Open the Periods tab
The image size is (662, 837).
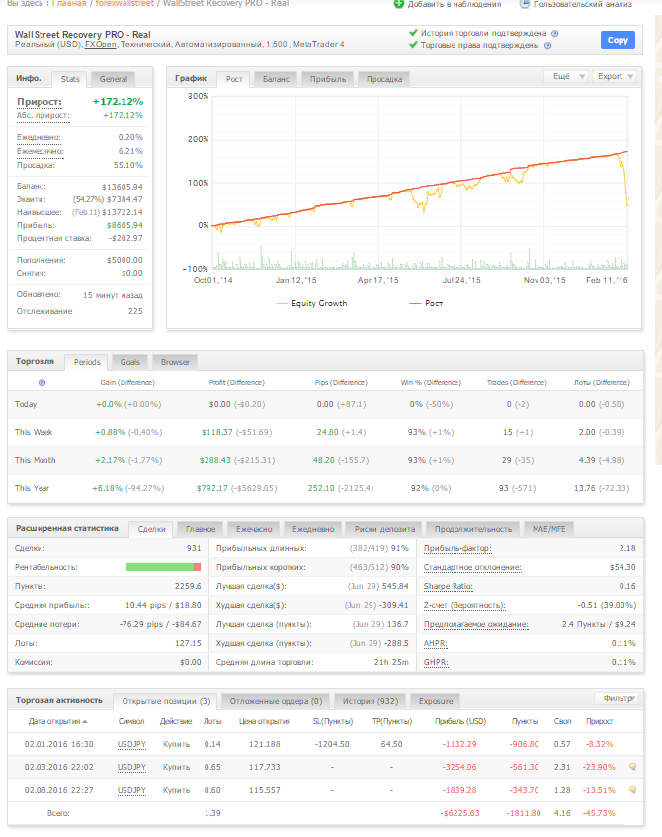87,362
